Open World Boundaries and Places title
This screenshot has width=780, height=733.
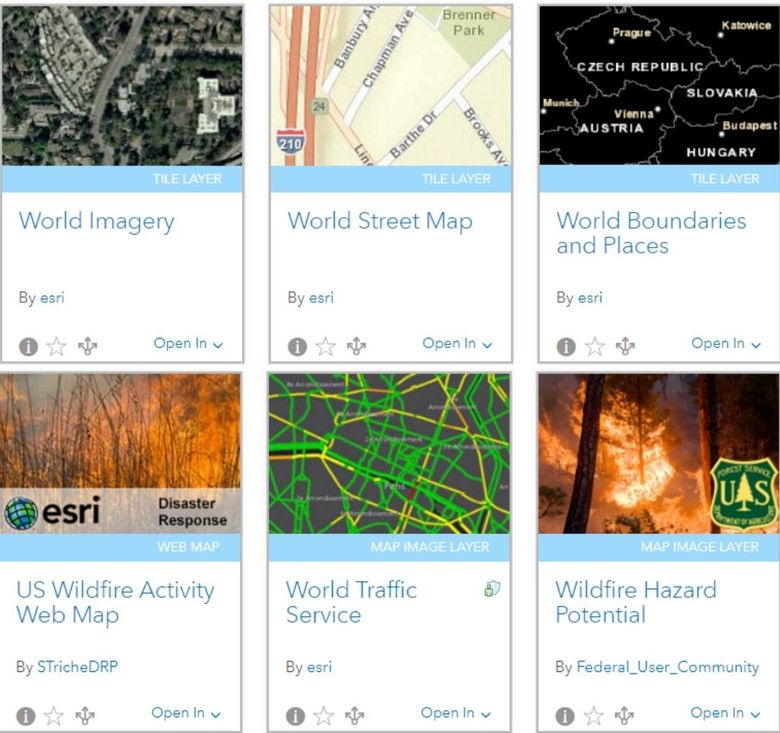coord(651,233)
